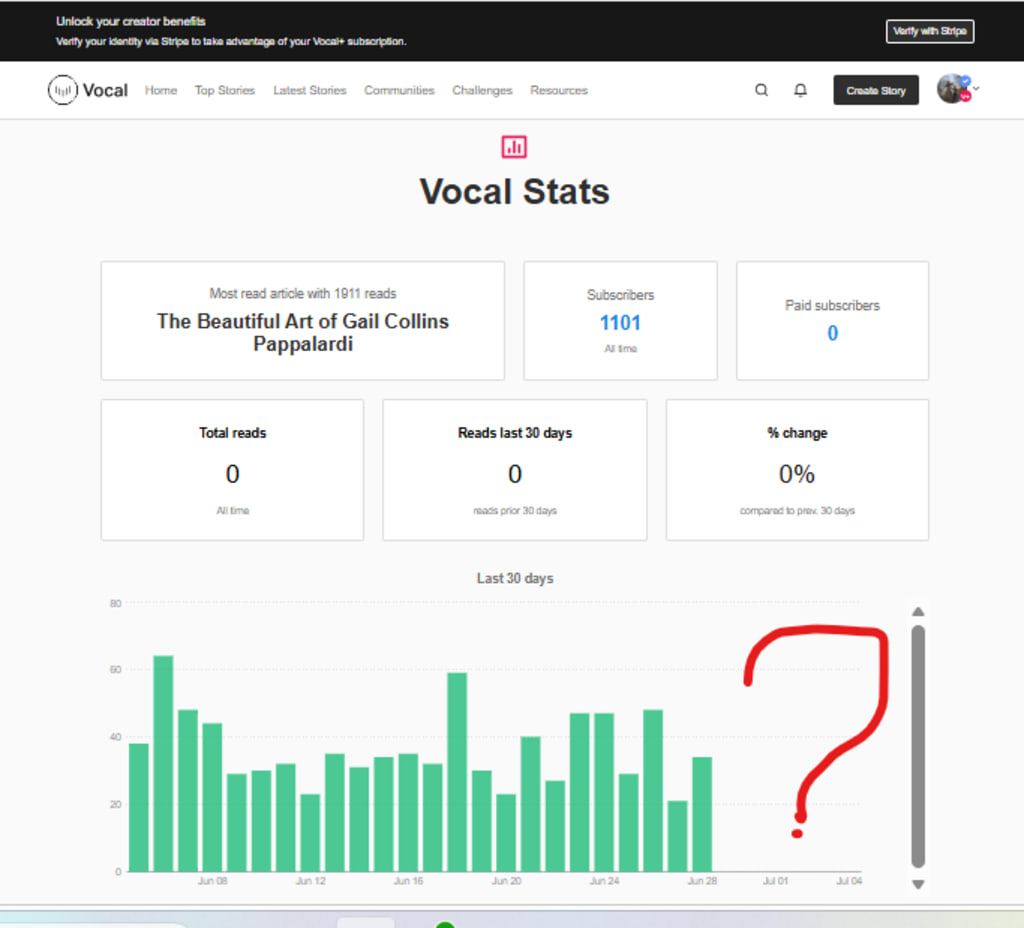
Task: Click the tall bar near Jun 18
Action: point(457,772)
